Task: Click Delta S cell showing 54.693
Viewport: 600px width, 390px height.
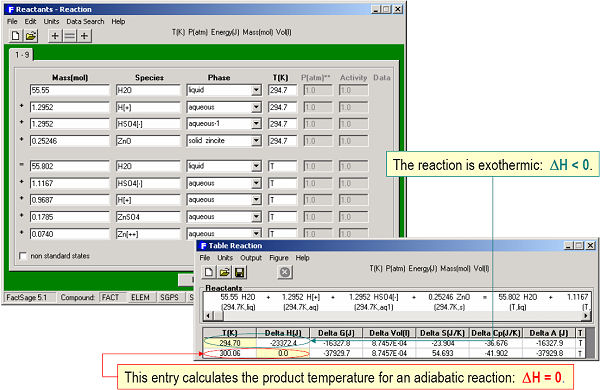Action: 442,353
